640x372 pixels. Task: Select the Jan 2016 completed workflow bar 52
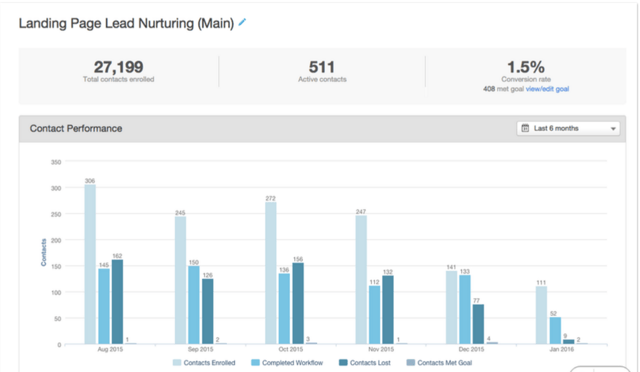[x=555, y=330]
